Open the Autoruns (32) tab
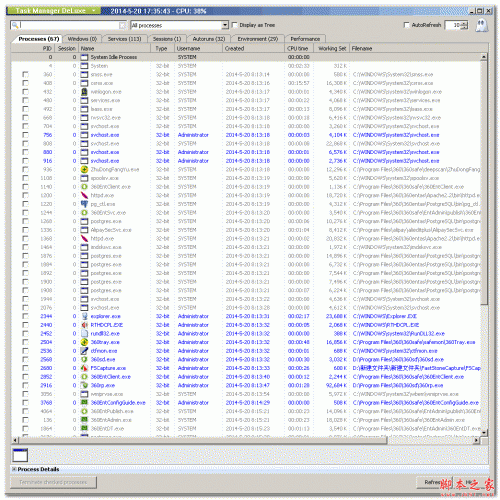Screen dimensions: 500x500 coord(209,39)
